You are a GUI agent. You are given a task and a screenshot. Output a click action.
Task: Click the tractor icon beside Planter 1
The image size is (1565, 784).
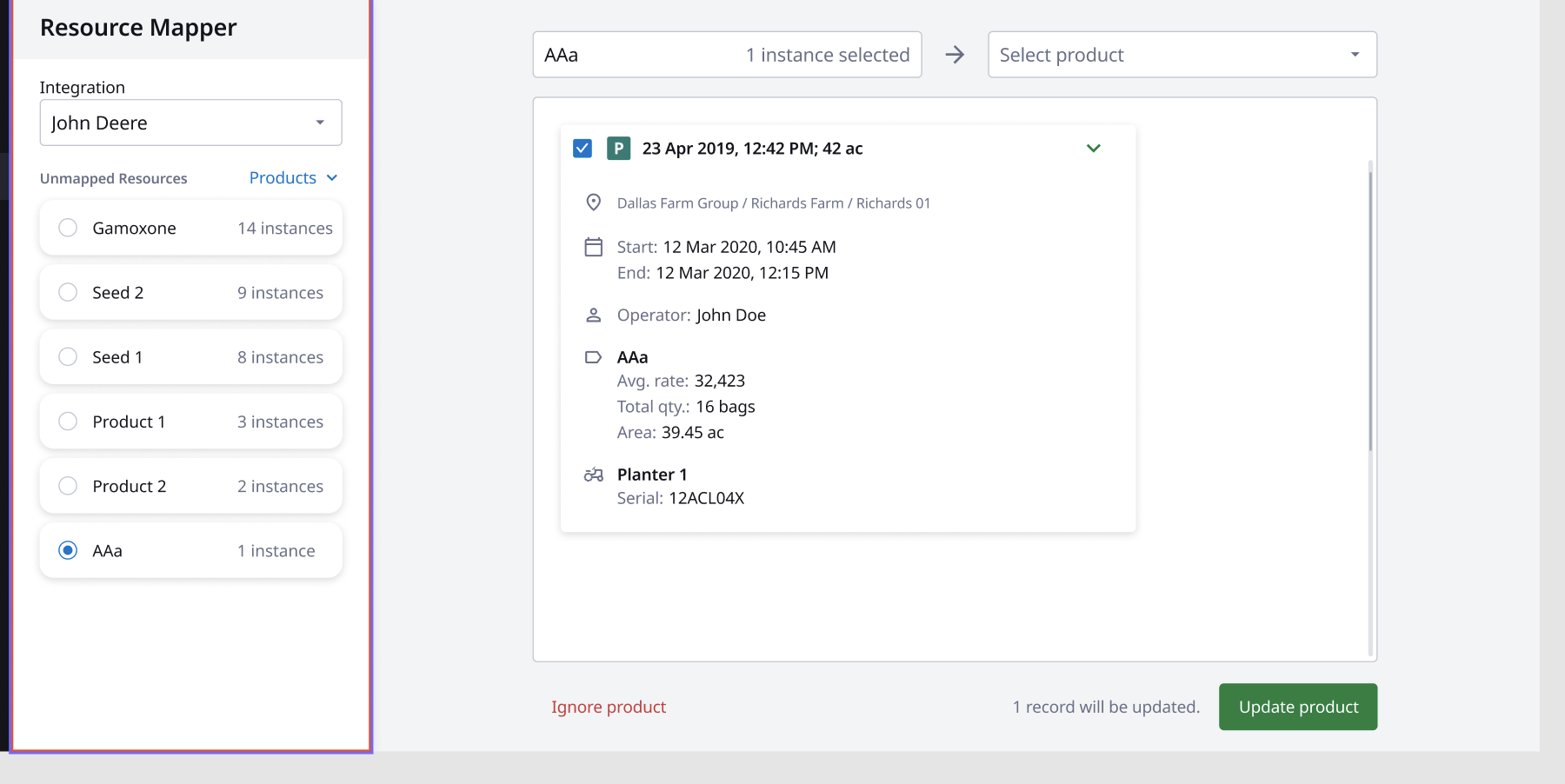pos(593,475)
